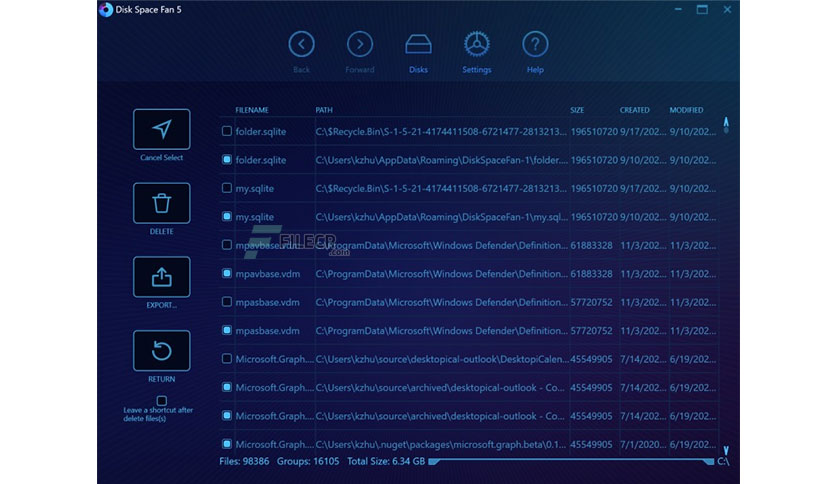Viewport: 836px width, 484px height.
Task: Click path C:\Users\kzhu\.nuget\packages\microsoft.graph.beta
Action: point(440,444)
